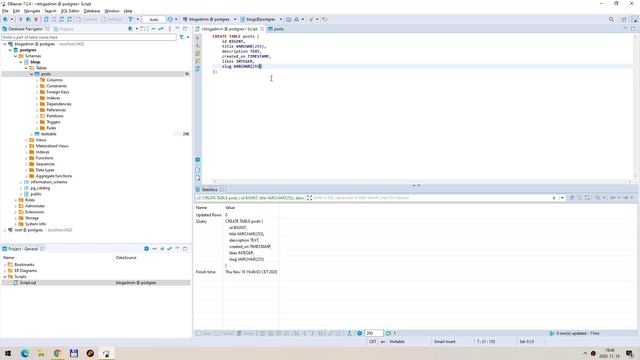Collapse the blogadmin @ postgres connection node

click(5, 44)
